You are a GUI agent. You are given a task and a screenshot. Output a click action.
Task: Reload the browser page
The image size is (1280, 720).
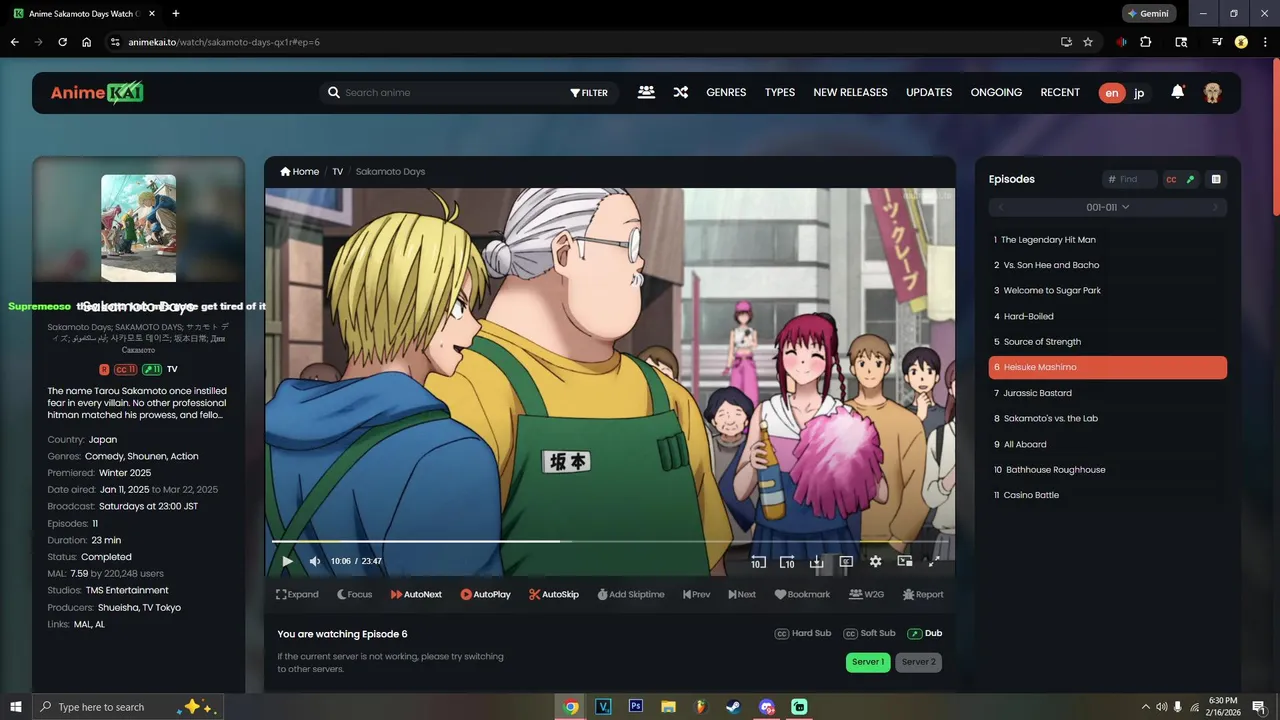pos(62,42)
